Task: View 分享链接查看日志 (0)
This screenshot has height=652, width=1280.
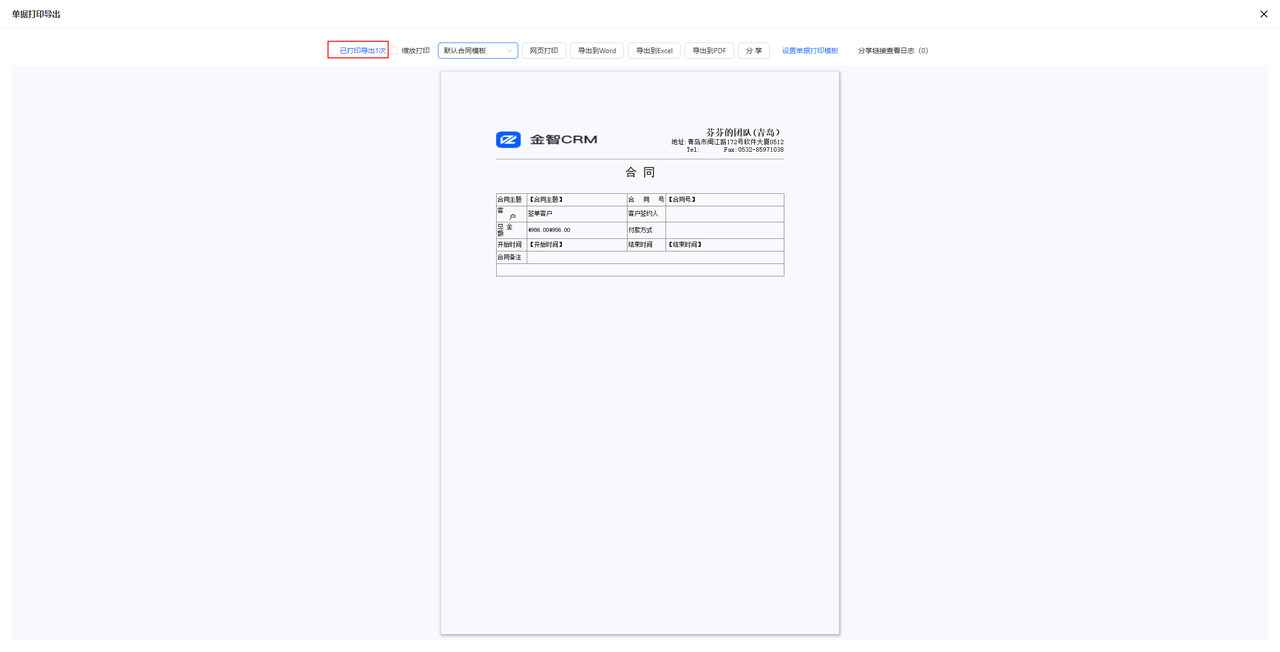Action: point(893,50)
